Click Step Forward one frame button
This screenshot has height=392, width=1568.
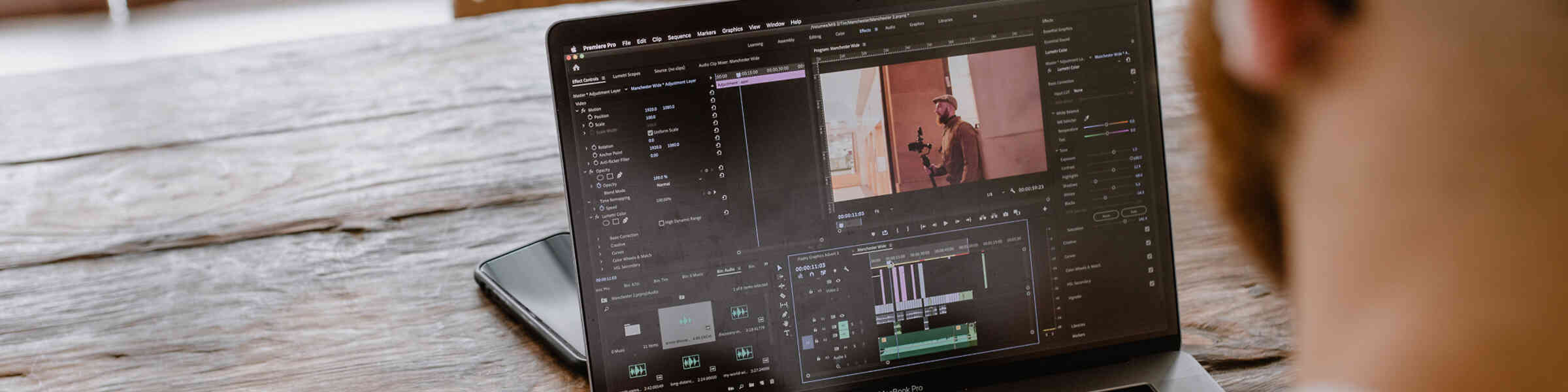coord(957,222)
